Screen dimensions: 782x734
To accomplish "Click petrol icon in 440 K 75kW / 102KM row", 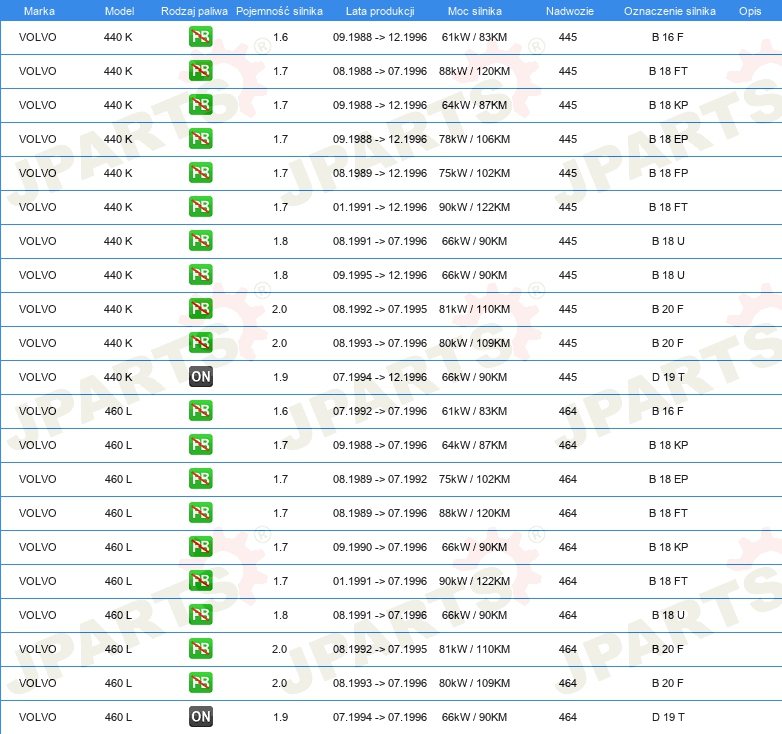I will pos(200,173).
